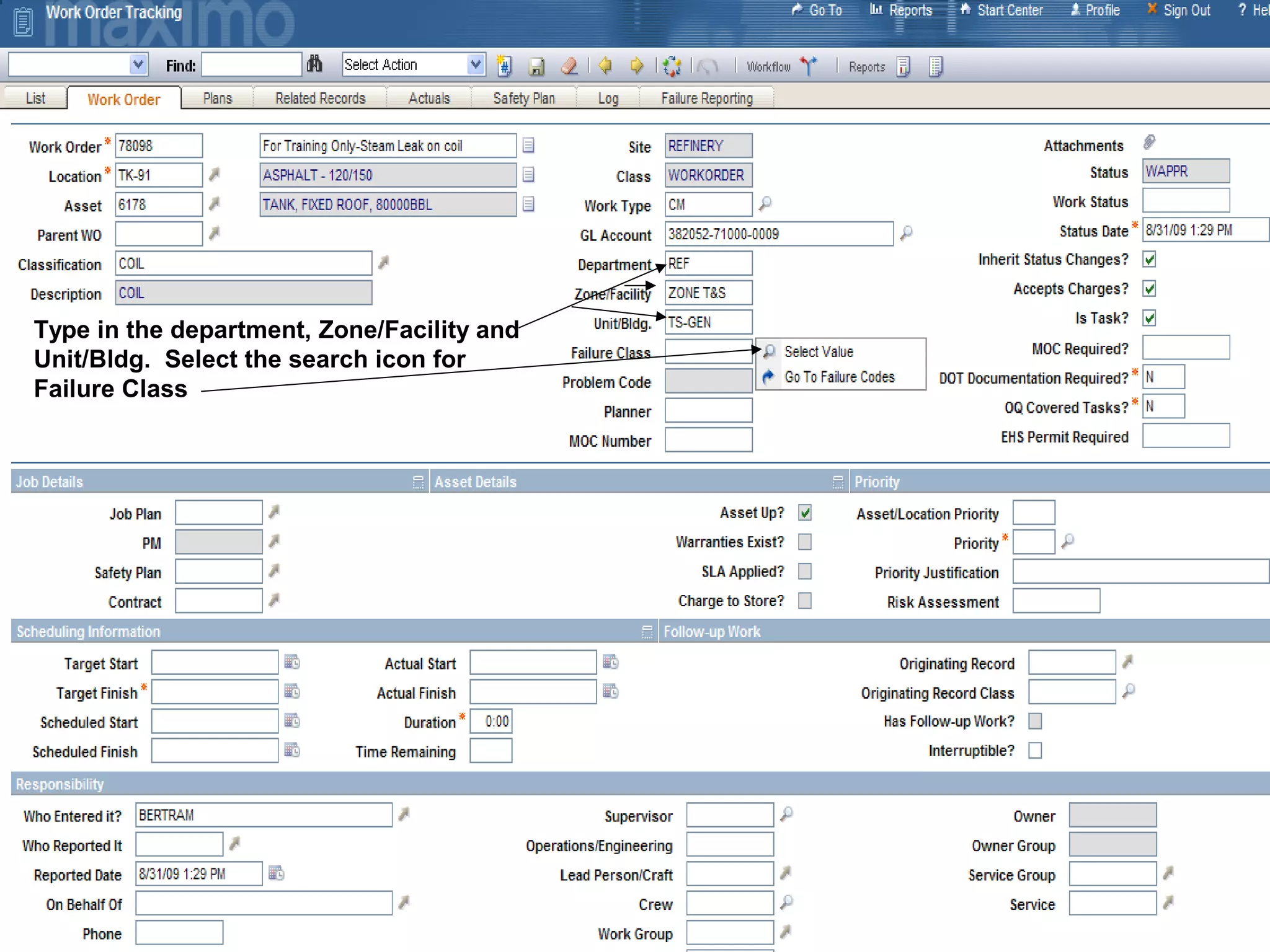Go to next record arrow

click(x=637, y=65)
